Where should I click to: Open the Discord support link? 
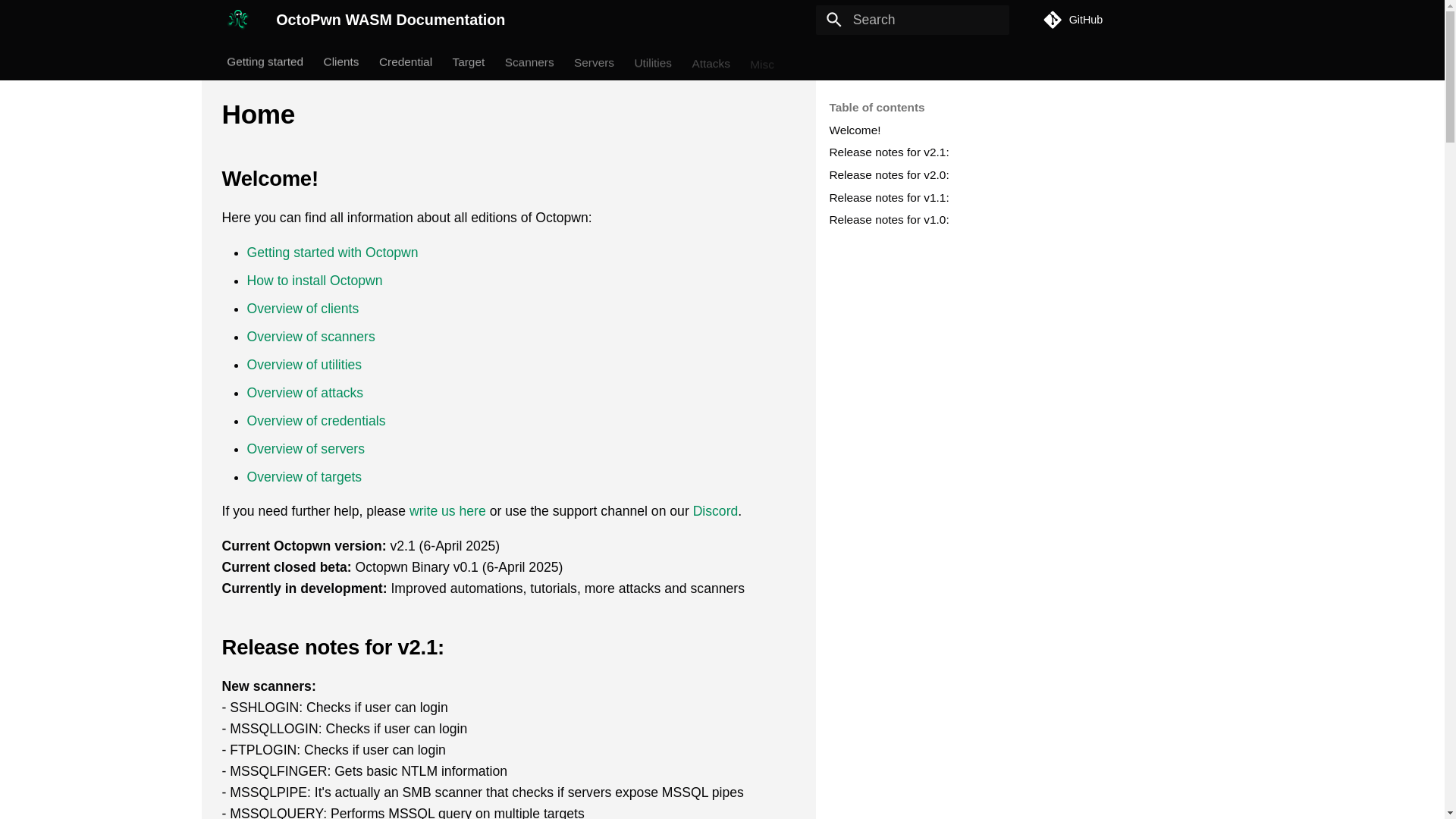click(x=715, y=511)
